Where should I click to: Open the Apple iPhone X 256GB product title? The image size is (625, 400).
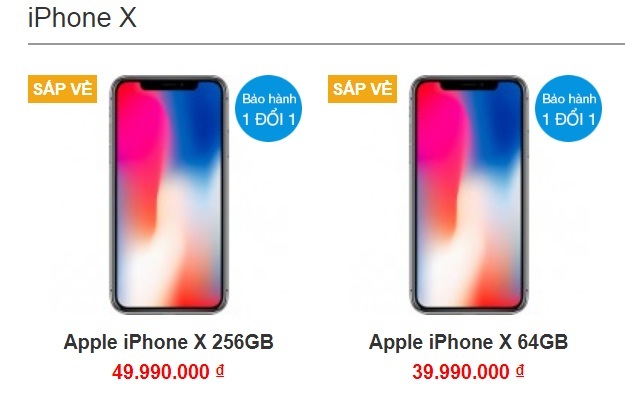click(169, 342)
